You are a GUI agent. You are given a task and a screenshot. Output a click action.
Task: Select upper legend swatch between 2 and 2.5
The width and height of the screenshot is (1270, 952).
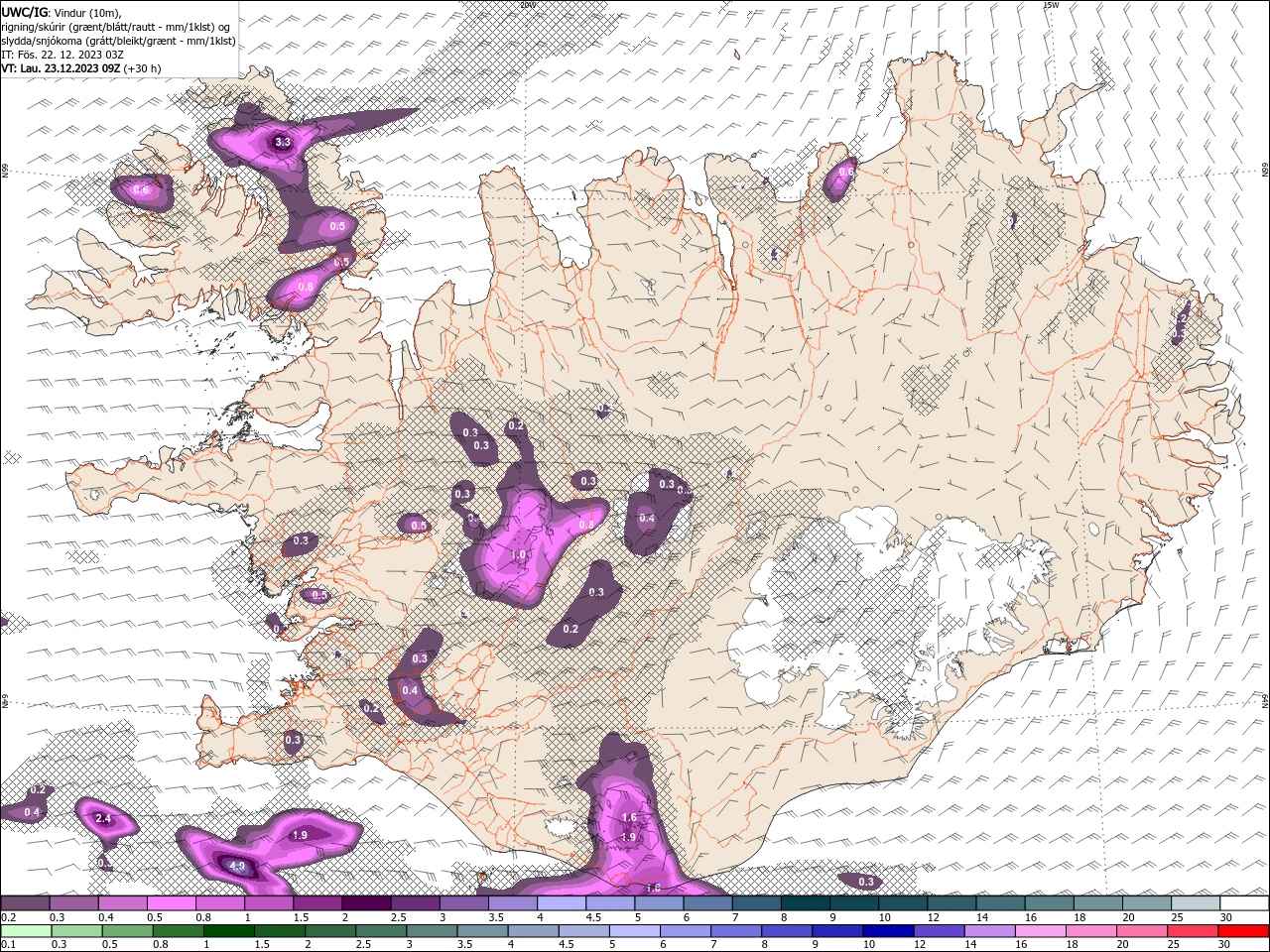point(366,903)
